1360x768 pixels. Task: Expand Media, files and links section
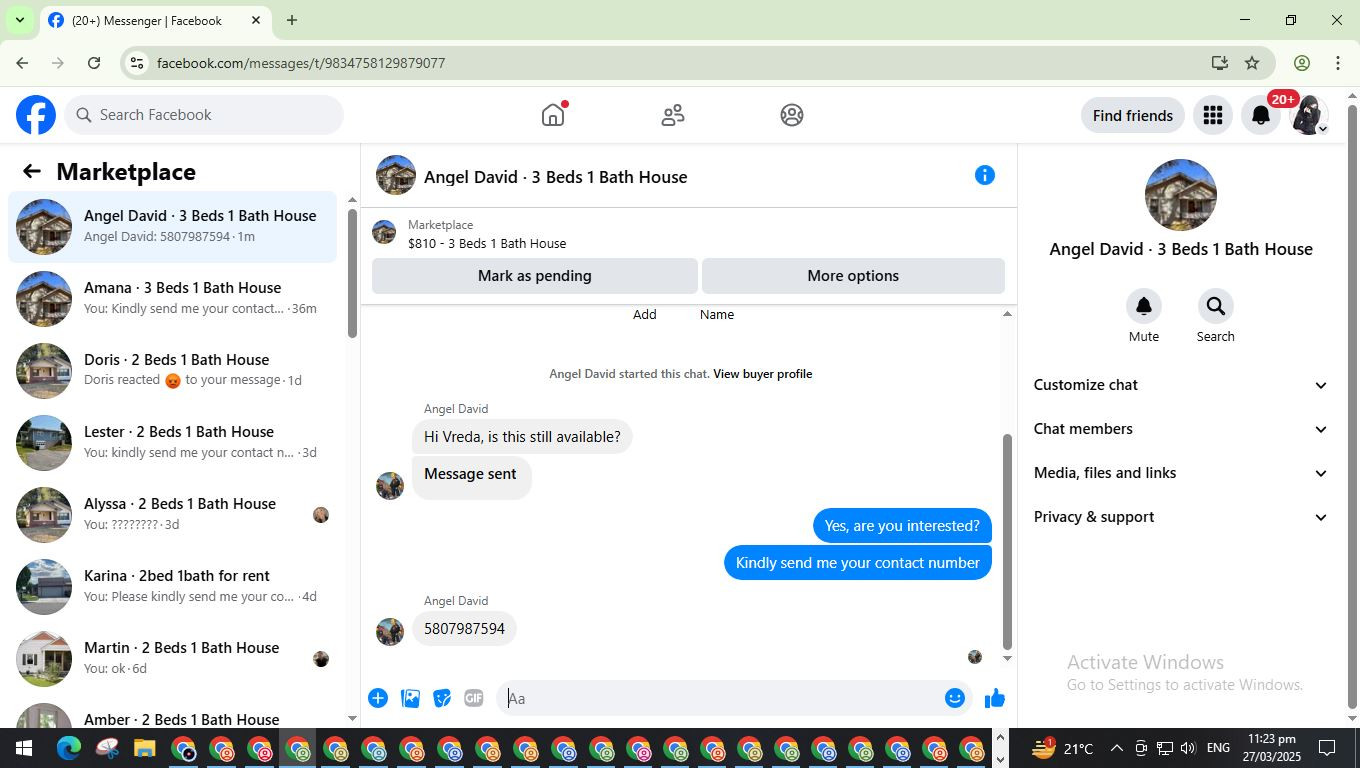coord(1181,473)
